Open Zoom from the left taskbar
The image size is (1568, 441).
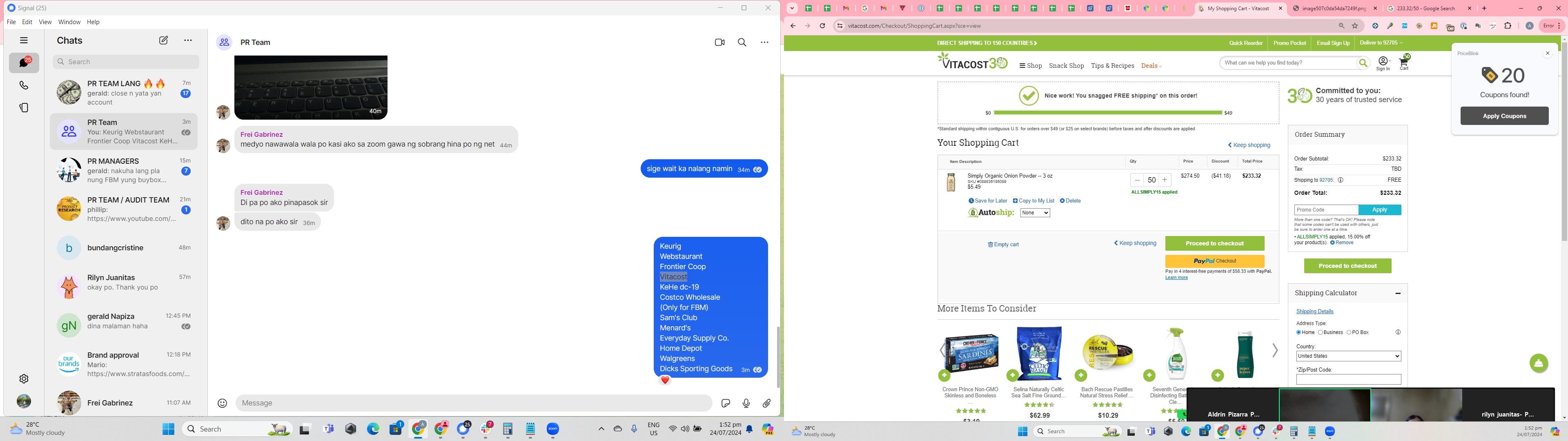coord(553,430)
